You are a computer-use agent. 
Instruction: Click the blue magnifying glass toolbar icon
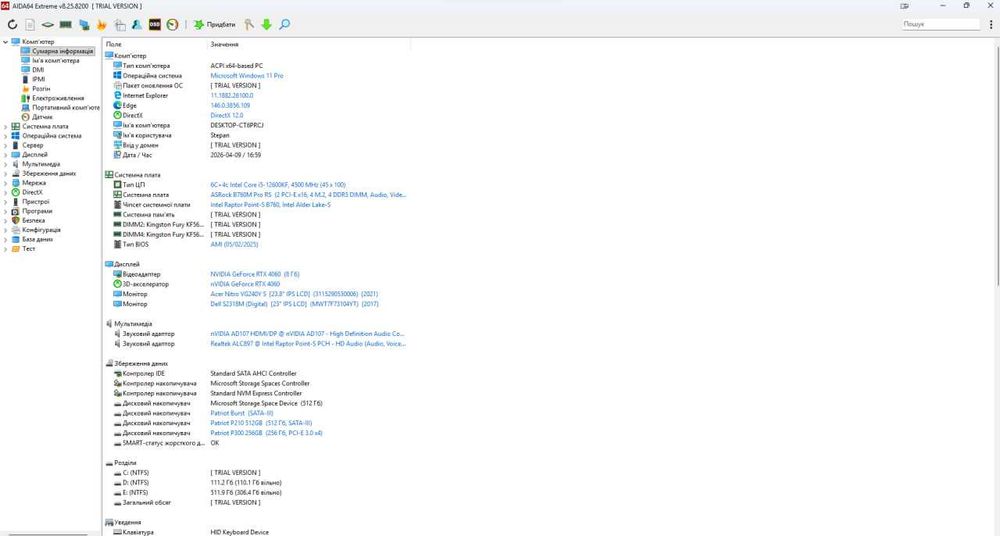point(284,24)
